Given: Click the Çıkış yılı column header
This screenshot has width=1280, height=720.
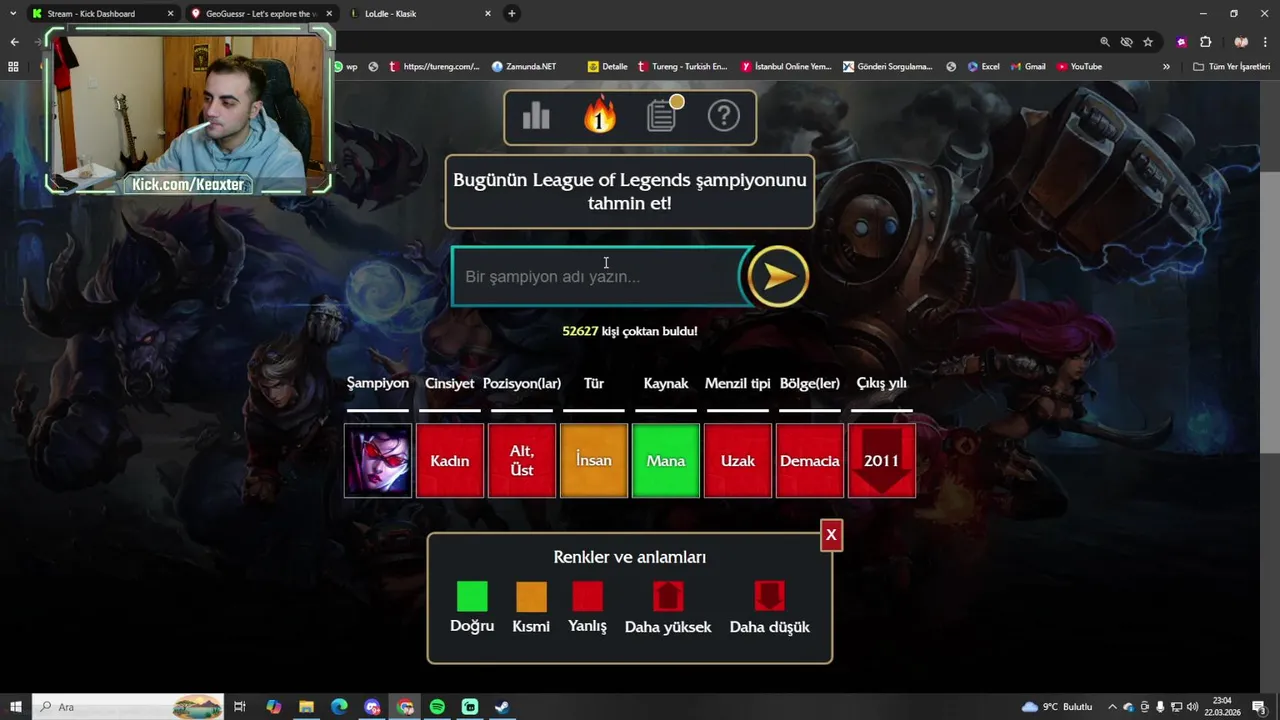Looking at the screenshot, I should tap(882, 383).
